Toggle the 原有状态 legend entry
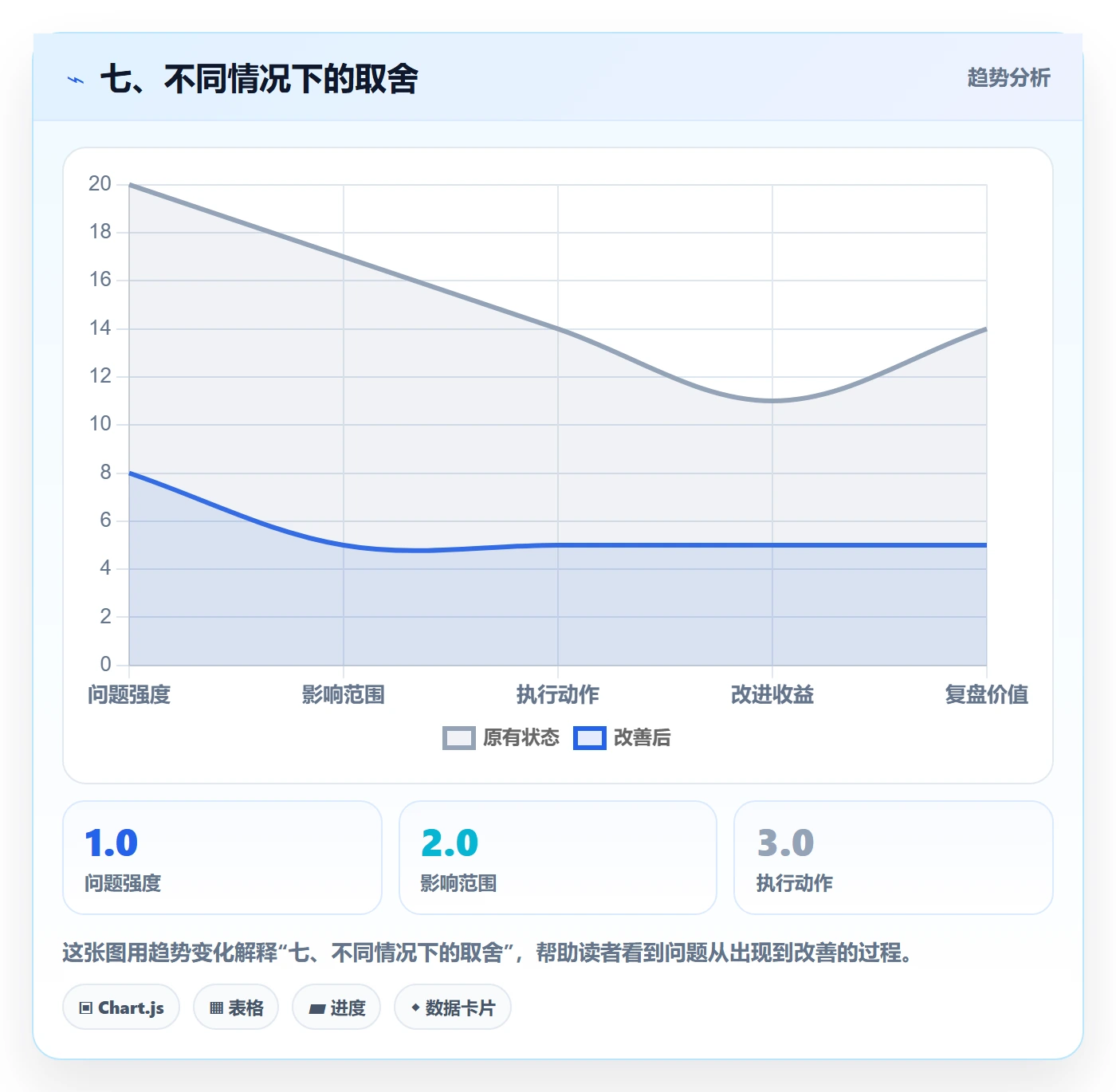 [x=501, y=738]
